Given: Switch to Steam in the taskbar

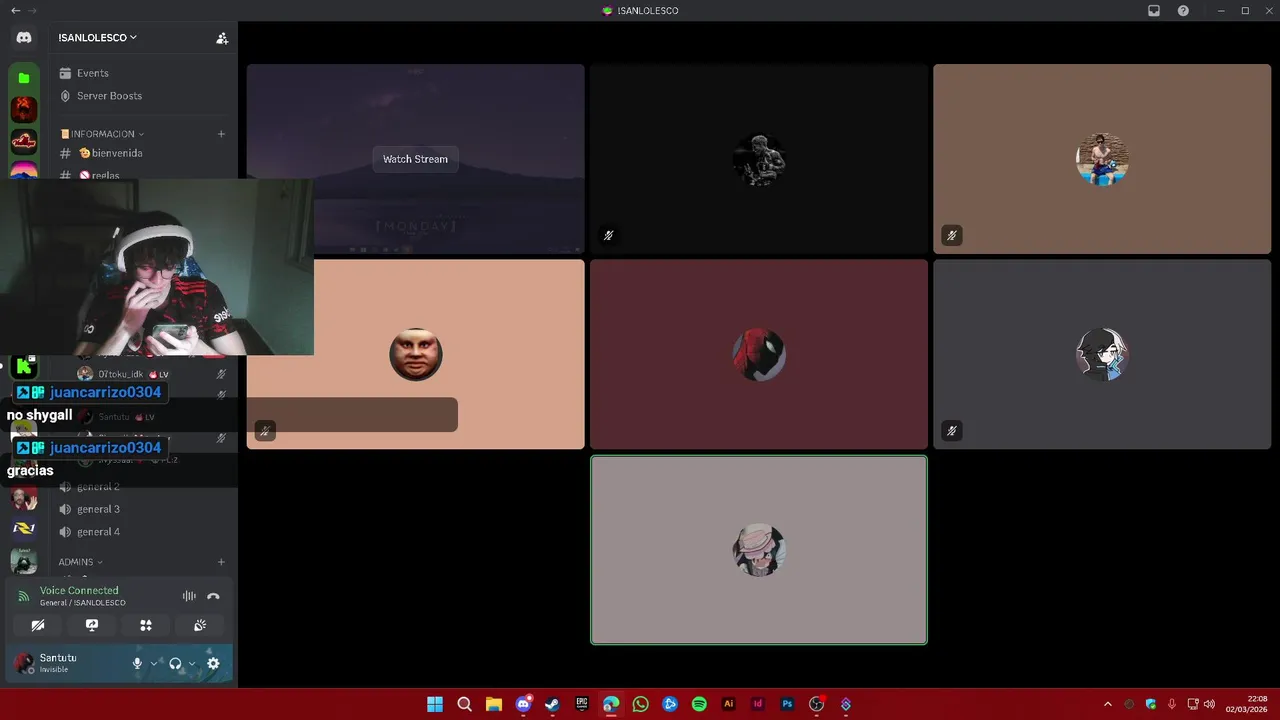Looking at the screenshot, I should click(552, 704).
